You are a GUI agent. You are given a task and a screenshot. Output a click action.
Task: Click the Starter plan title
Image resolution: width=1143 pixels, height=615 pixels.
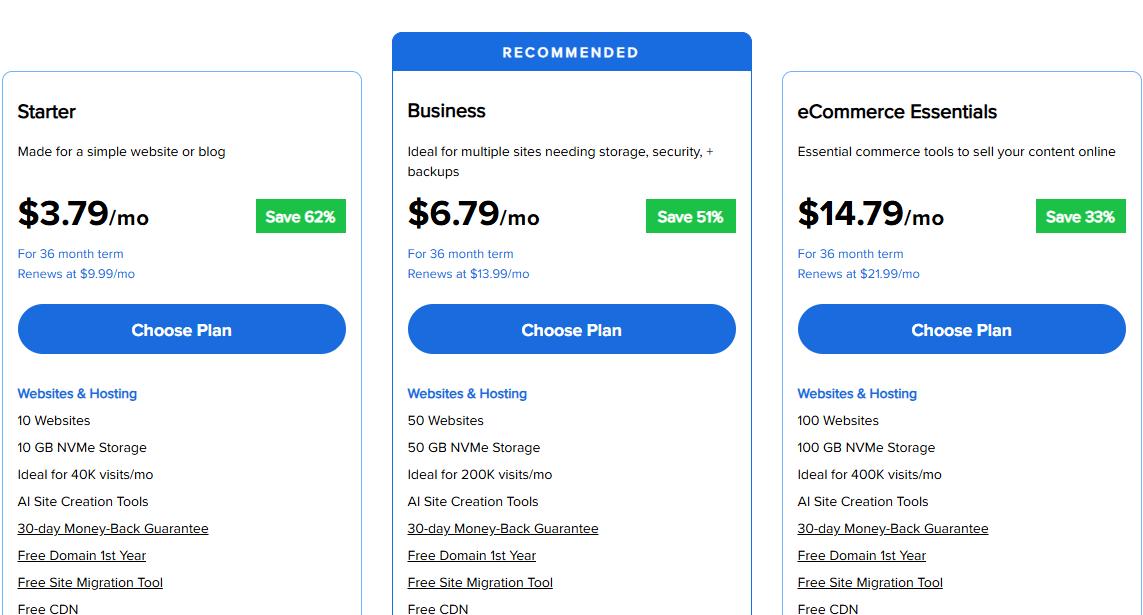pyautogui.click(x=47, y=112)
